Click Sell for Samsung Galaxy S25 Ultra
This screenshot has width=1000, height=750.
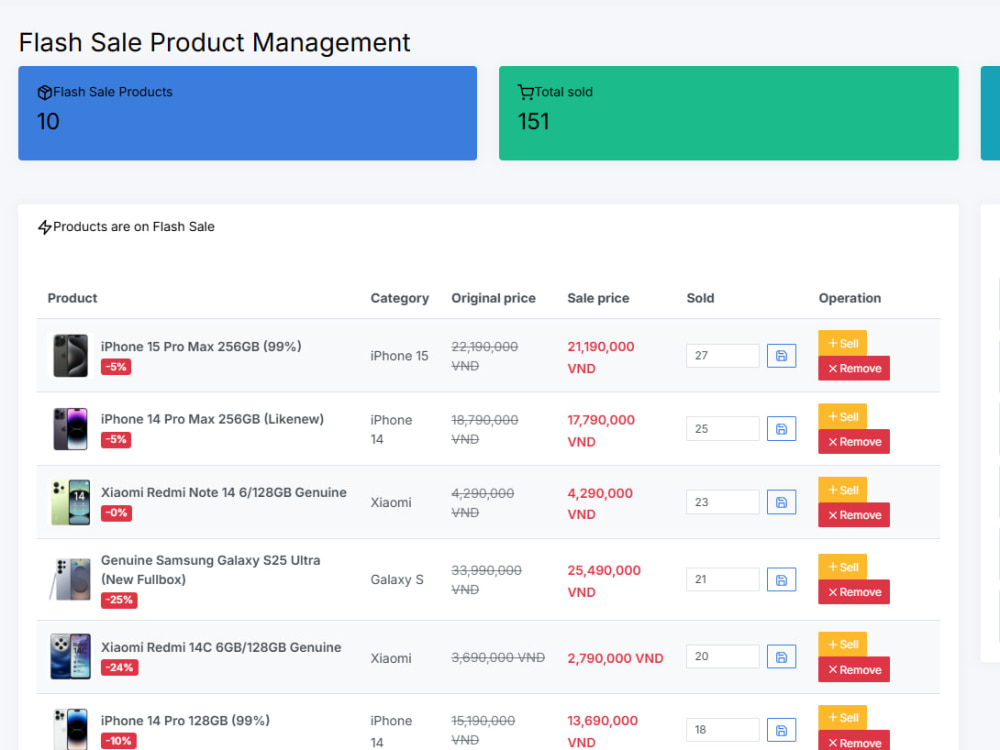[x=842, y=567]
